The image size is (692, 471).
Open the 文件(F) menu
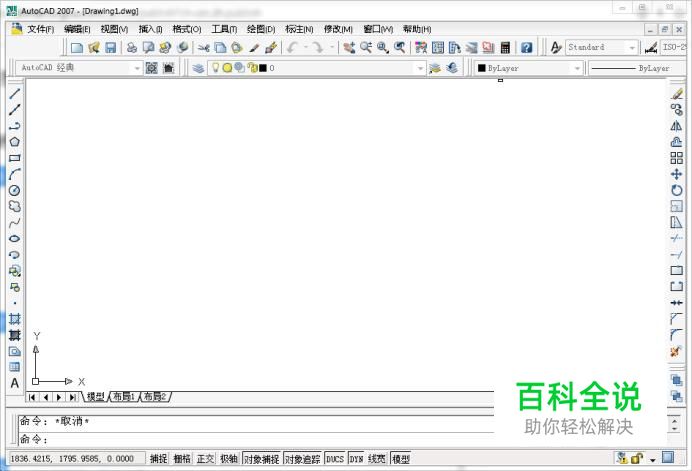(41, 29)
